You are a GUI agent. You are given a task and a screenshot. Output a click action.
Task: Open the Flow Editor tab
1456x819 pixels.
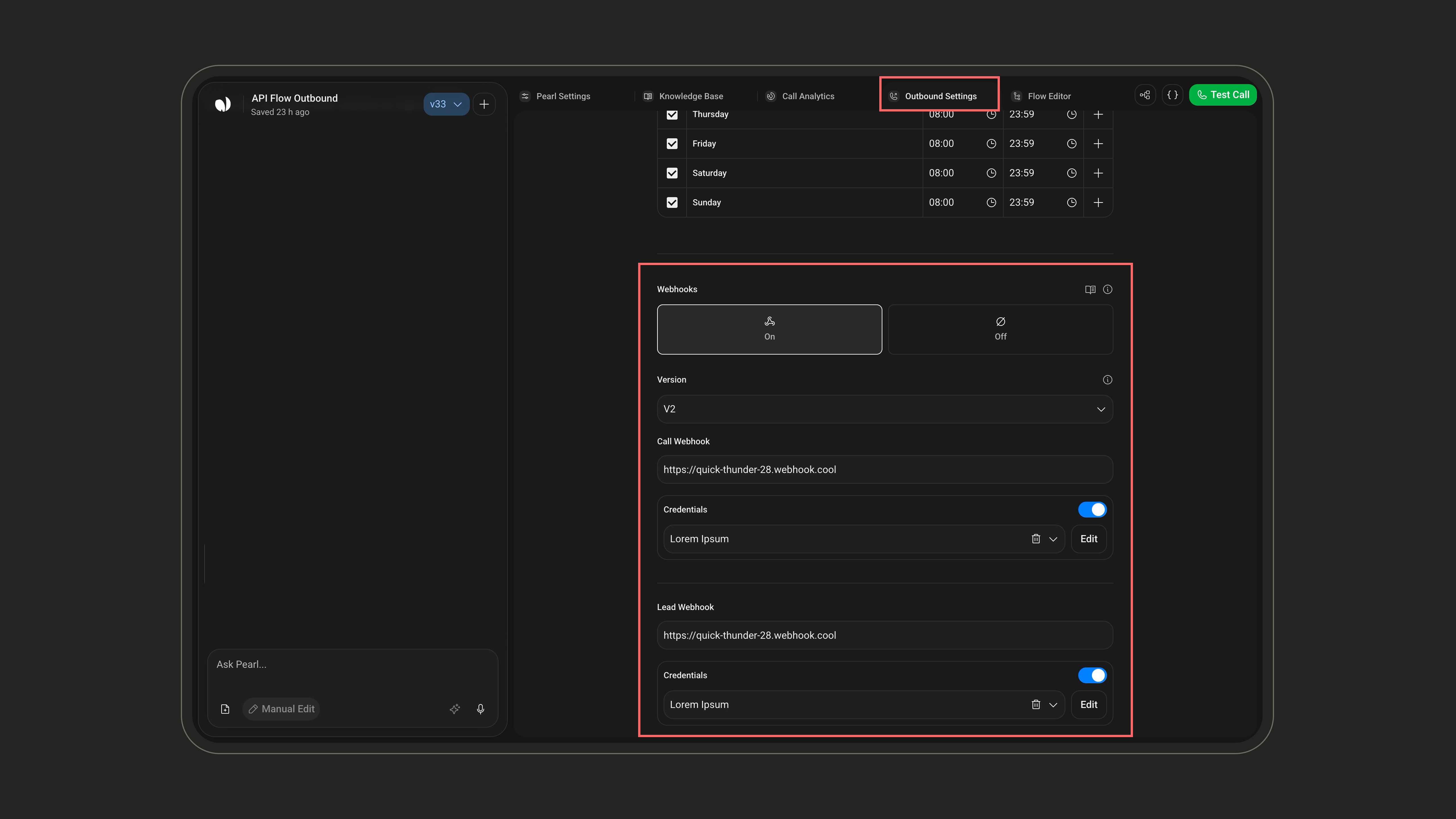pos(1041,96)
